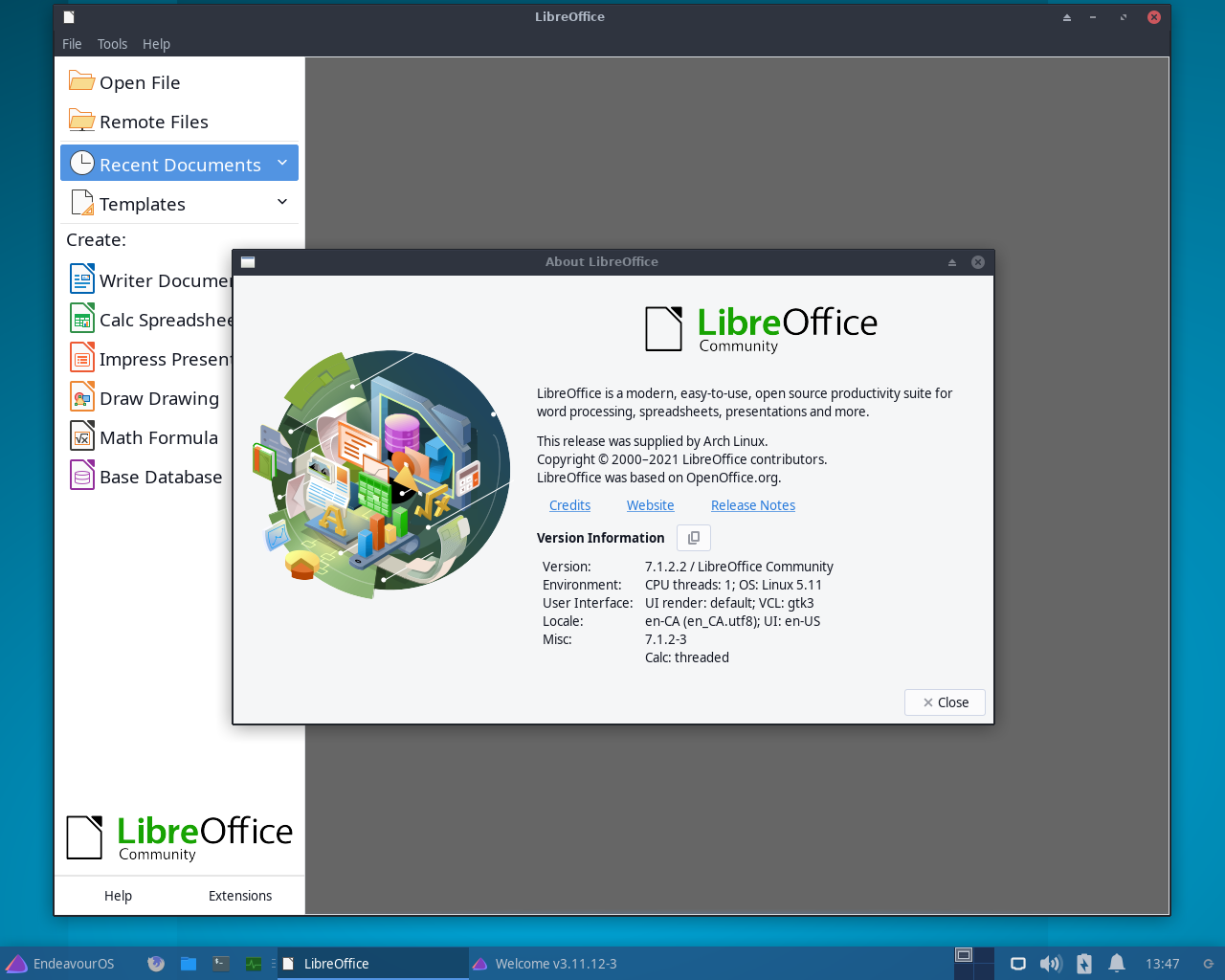The height and width of the screenshot is (980, 1225).
Task: Open the Tools menu
Action: click(x=112, y=44)
